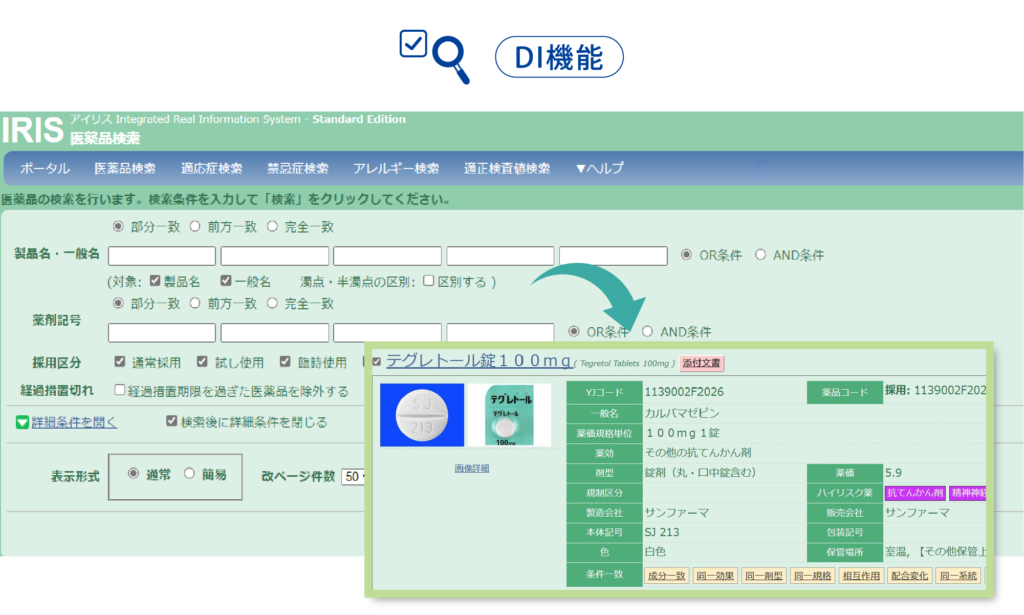Click the カルバマゼピン generic name
Viewport: 1024px width, 615px height.
coord(682,413)
